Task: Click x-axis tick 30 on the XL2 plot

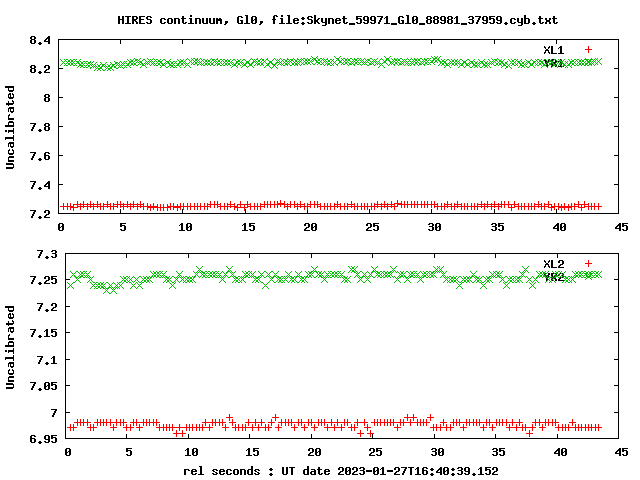Action: pos(437,452)
